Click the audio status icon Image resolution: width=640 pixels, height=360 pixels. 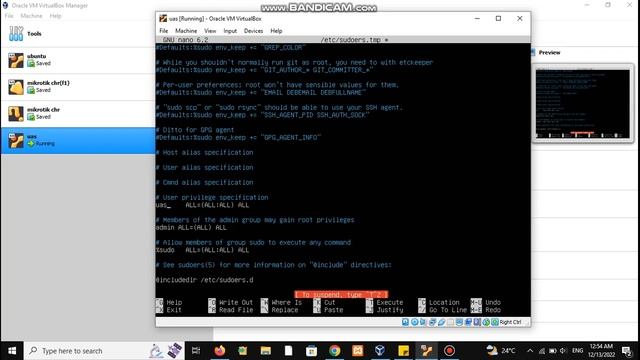click(x=423, y=322)
